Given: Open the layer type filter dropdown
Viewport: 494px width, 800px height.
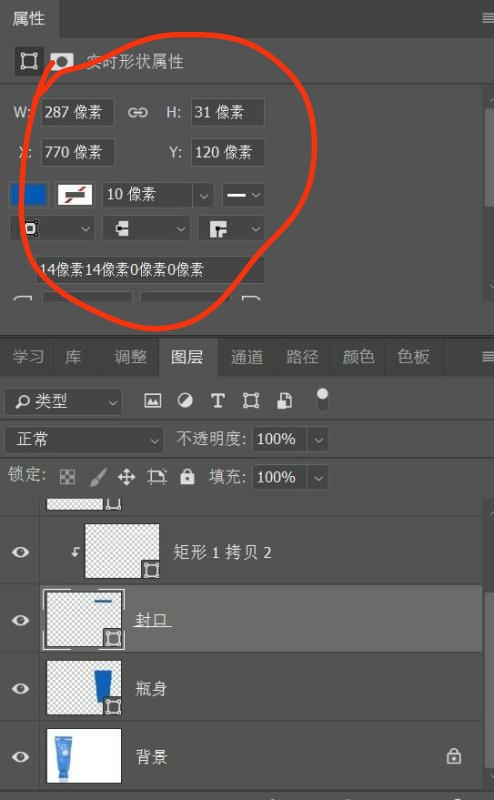Looking at the screenshot, I should (x=63, y=402).
